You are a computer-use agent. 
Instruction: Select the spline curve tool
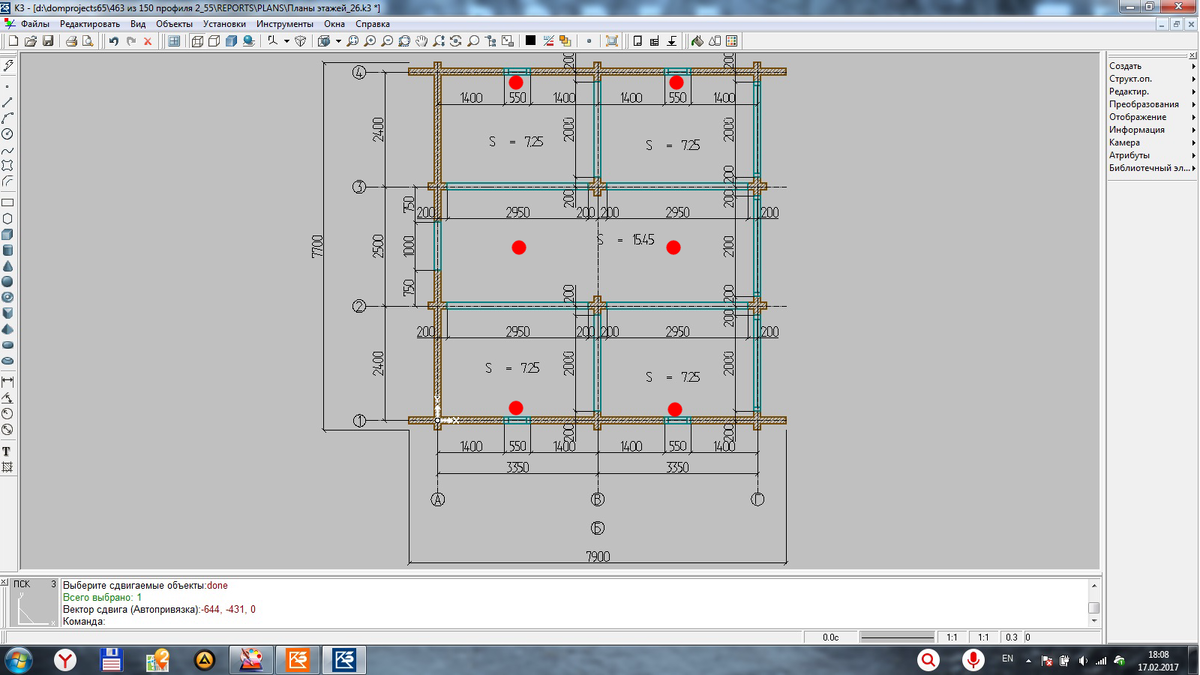coord(8,150)
